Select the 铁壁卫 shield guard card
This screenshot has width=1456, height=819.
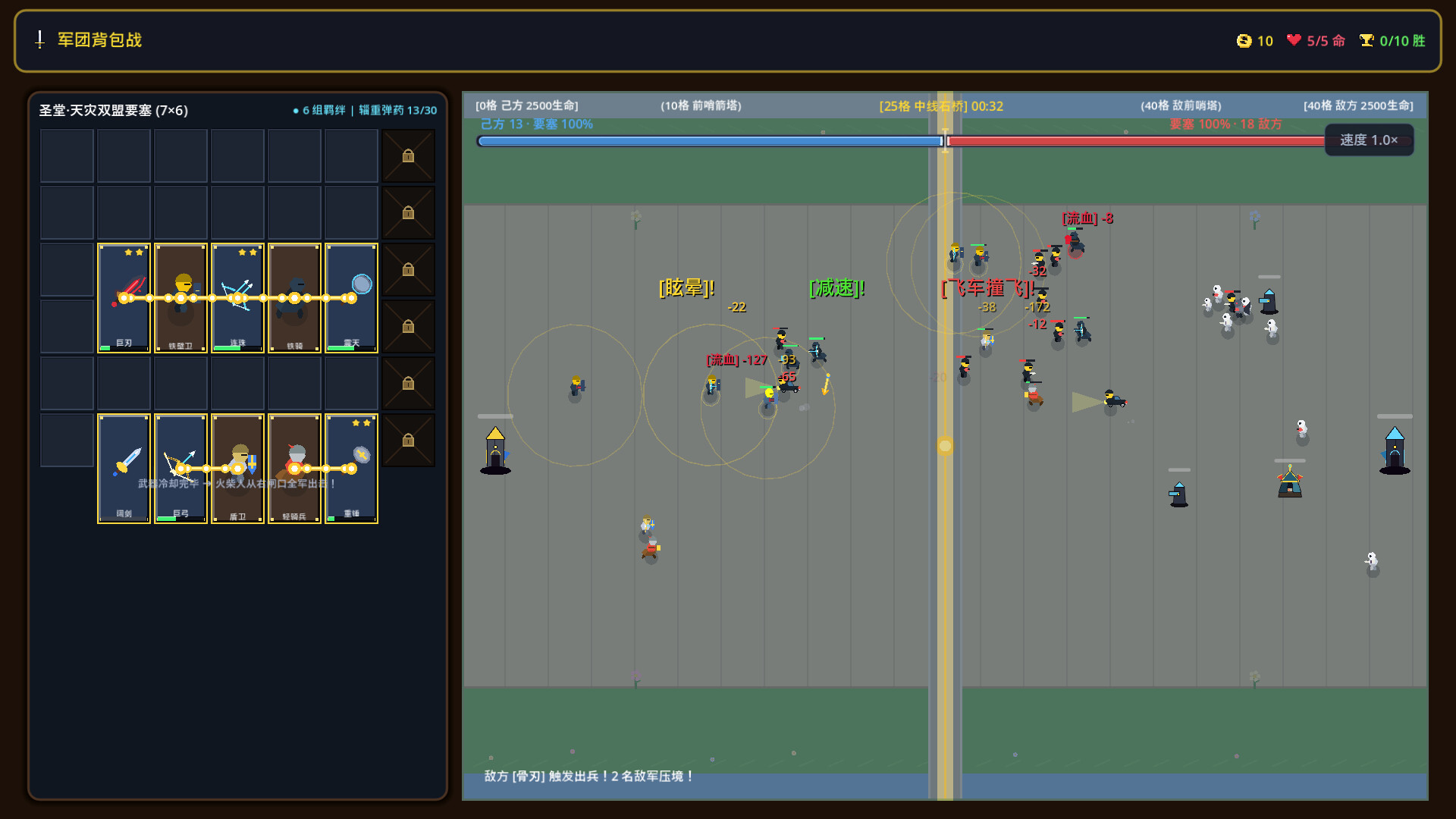click(180, 298)
